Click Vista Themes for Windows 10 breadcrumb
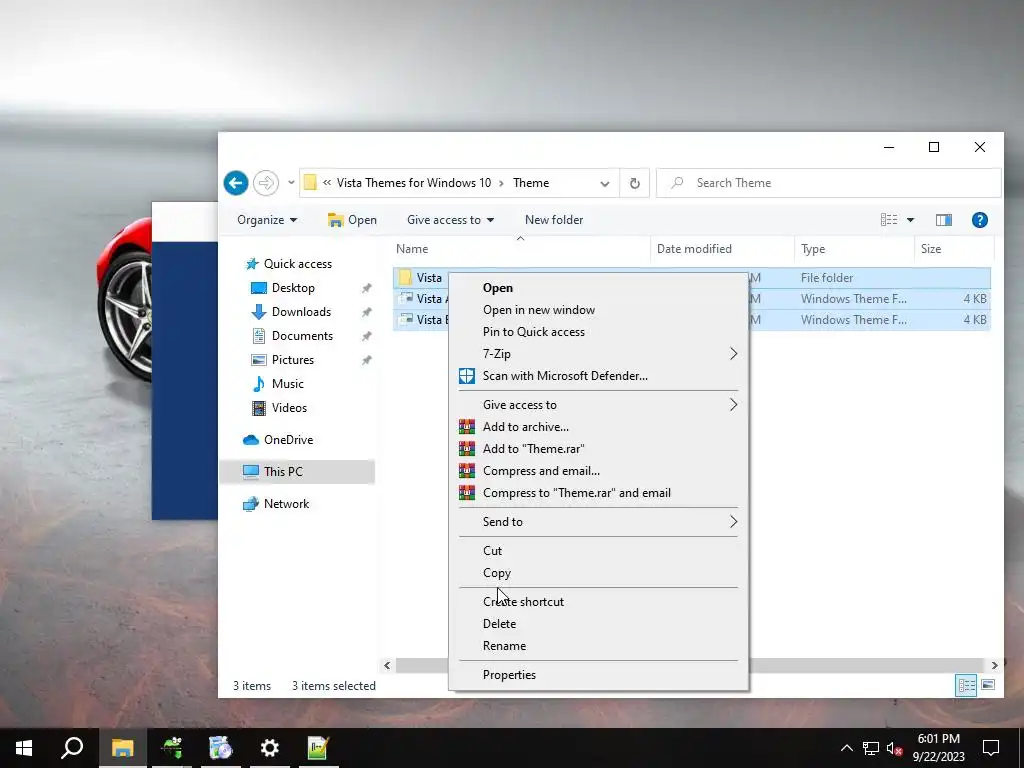This screenshot has width=1024, height=768. coord(413,183)
